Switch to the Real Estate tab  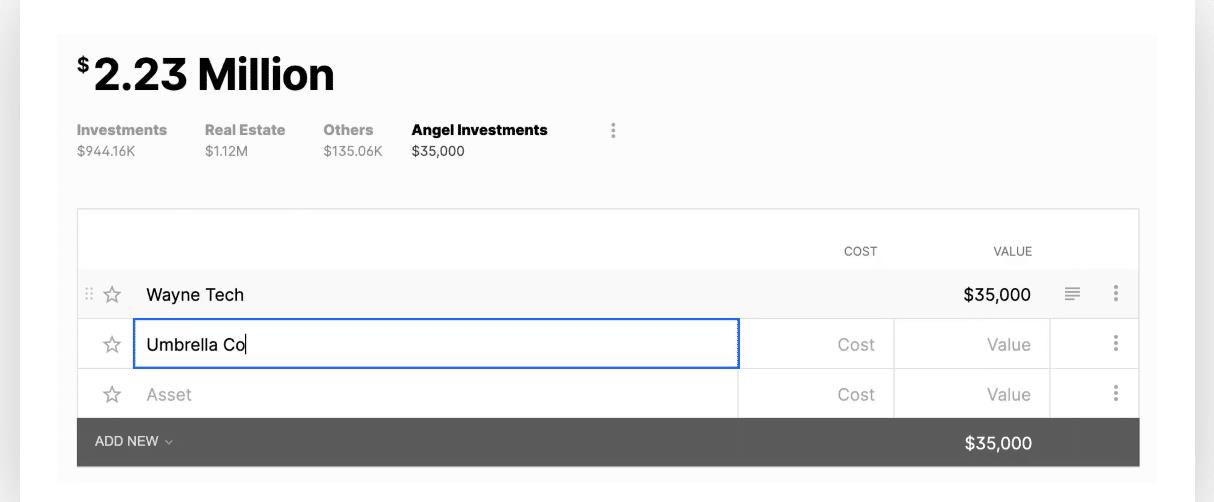tap(245, 140)
